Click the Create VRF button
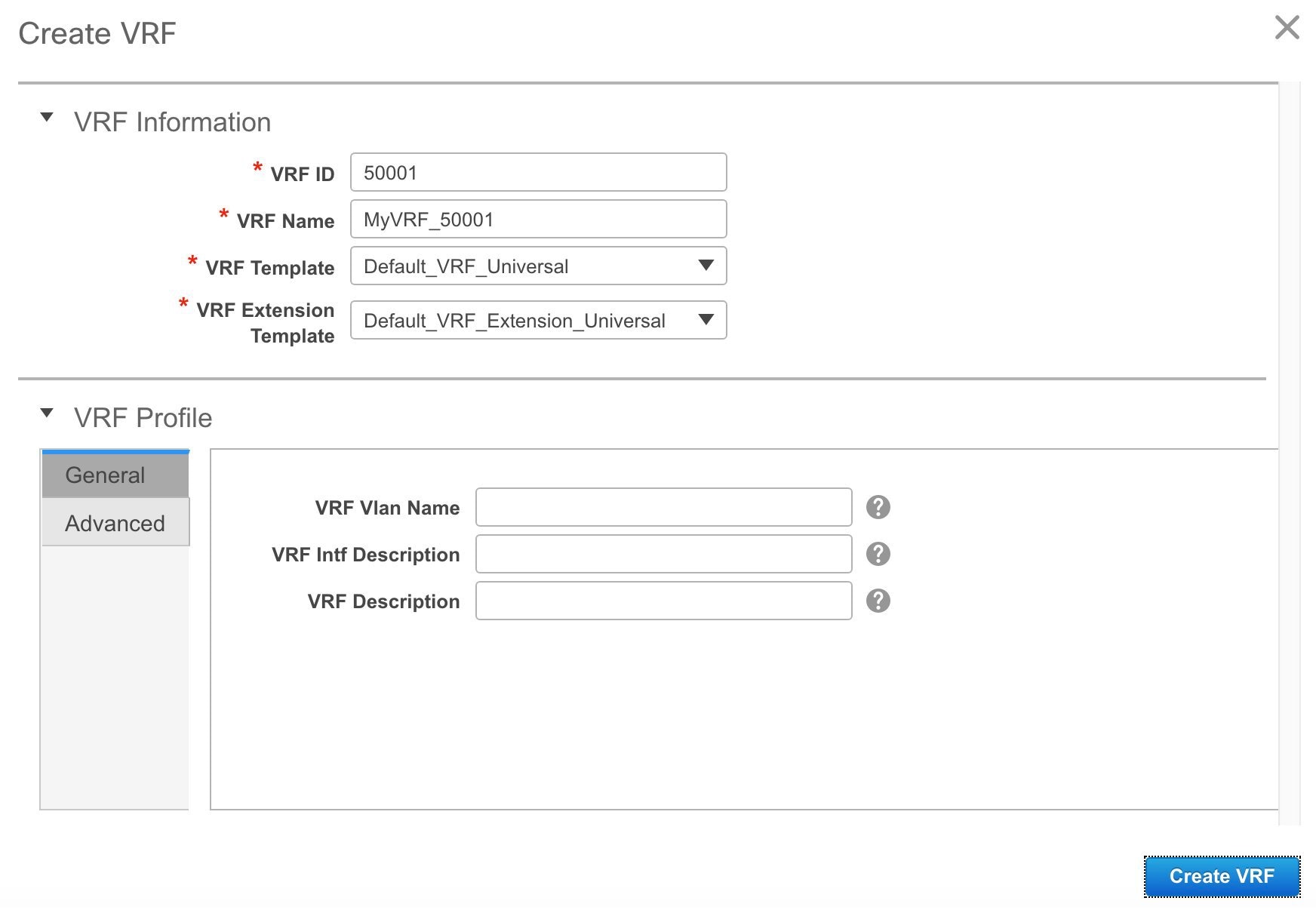 (1222, 876)
